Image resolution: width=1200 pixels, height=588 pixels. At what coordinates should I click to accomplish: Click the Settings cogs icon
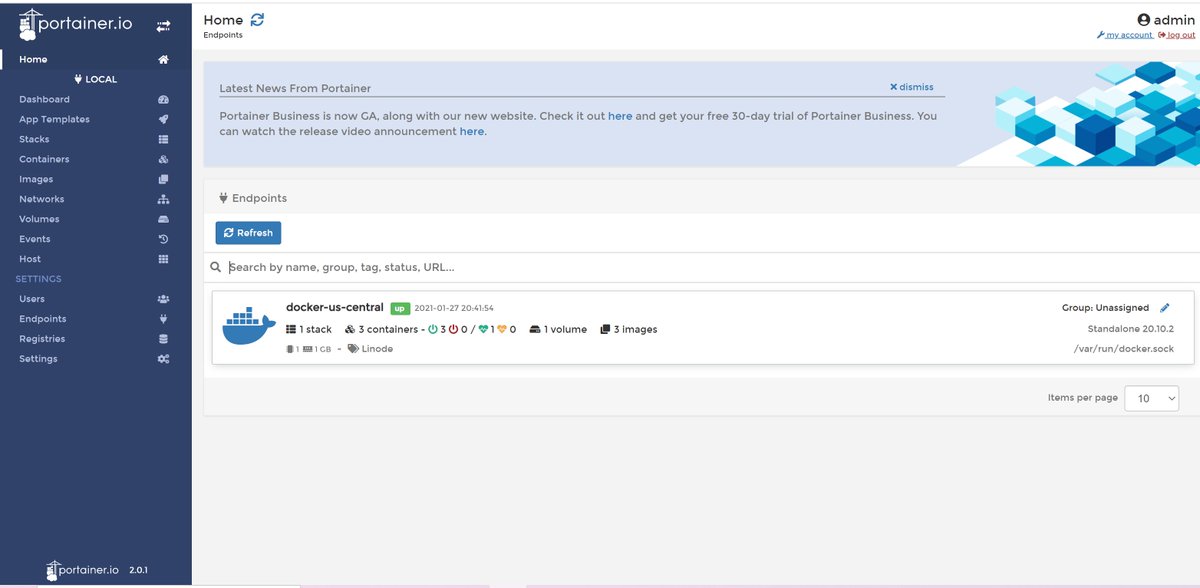[163, 359]
